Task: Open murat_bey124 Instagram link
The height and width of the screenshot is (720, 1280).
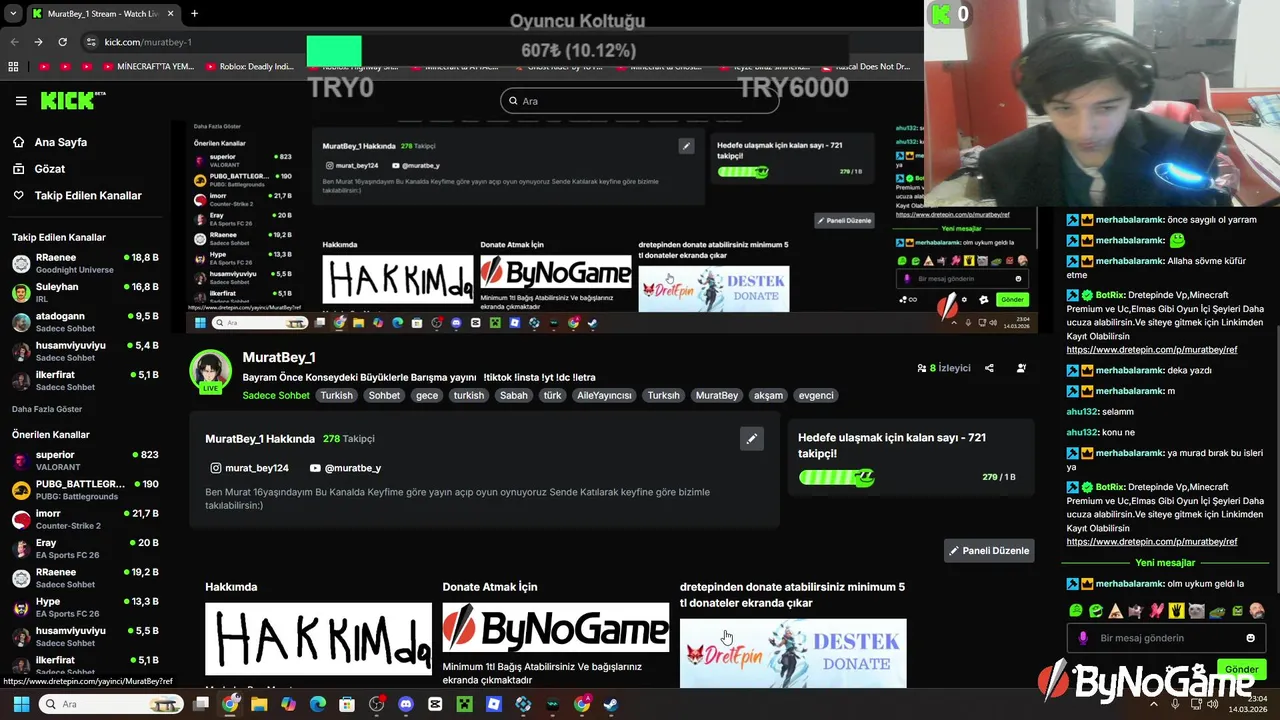Action: pos(249,468)
